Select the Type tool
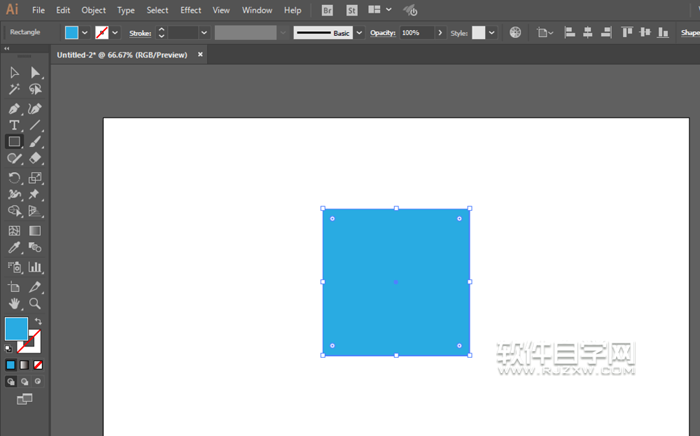 click(x=14, y=125)
